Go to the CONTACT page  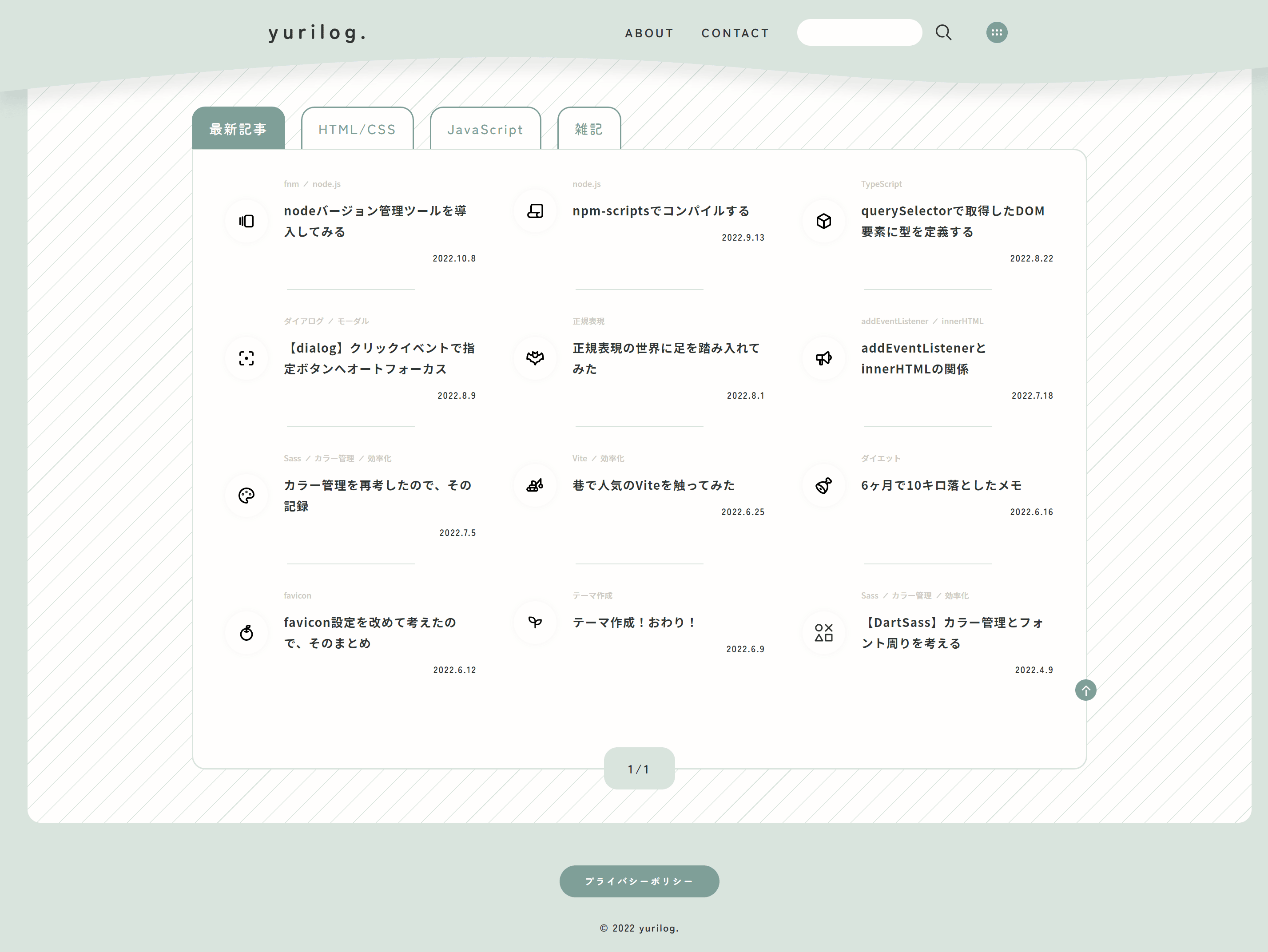tap(735, 33)
